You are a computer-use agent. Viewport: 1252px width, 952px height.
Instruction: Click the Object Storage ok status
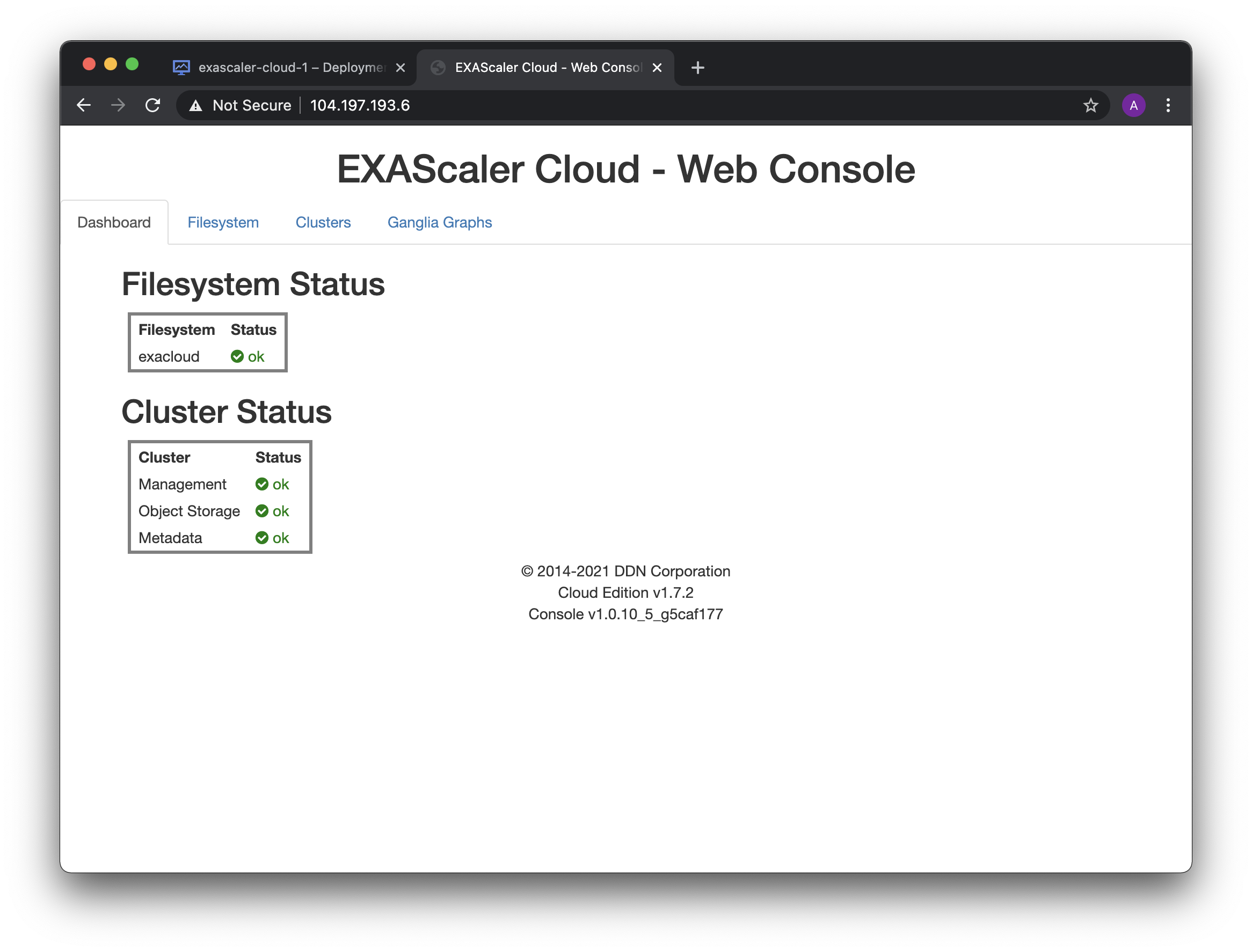click(273, 511)
